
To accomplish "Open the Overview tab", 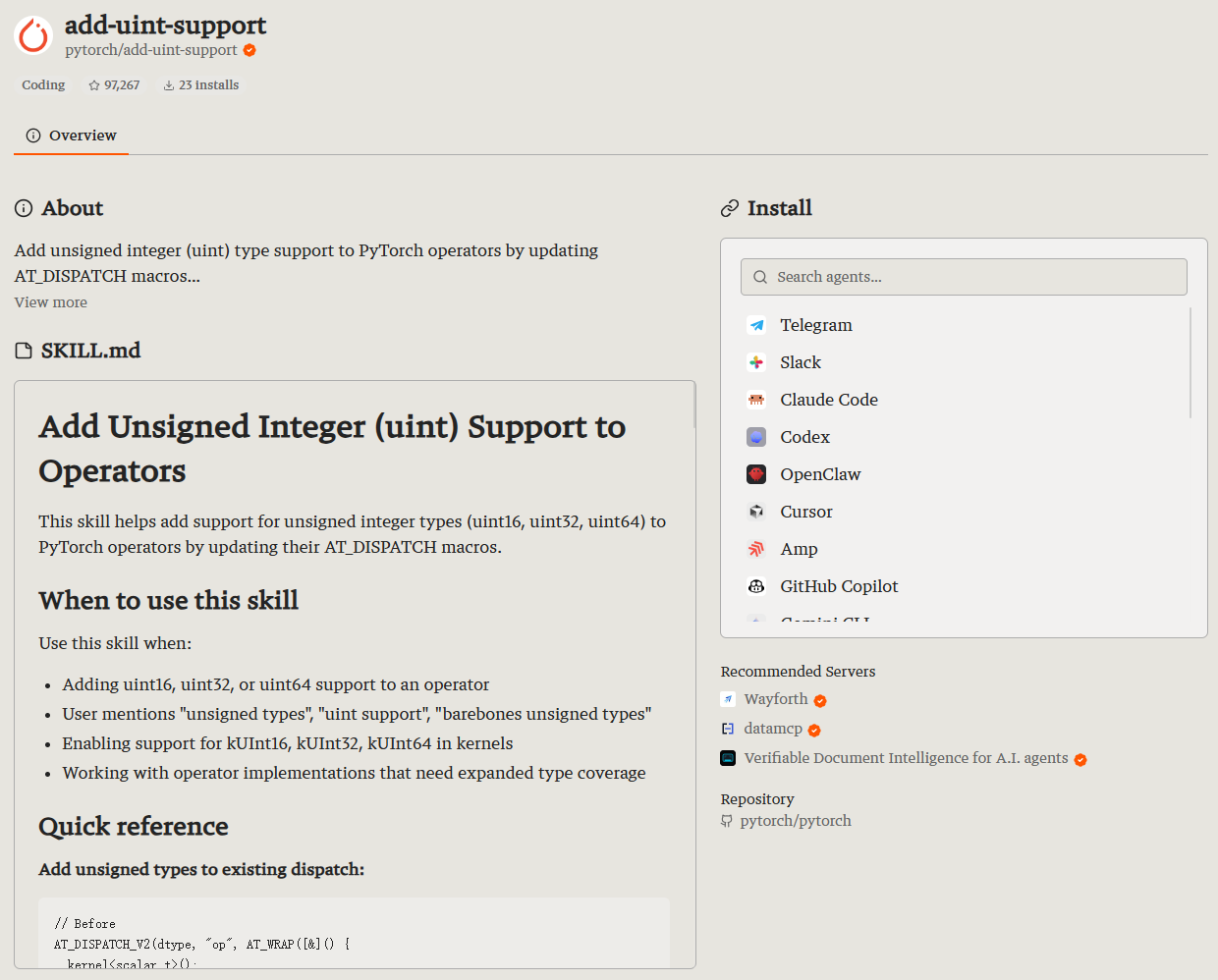I will click(x=71, y=136).
